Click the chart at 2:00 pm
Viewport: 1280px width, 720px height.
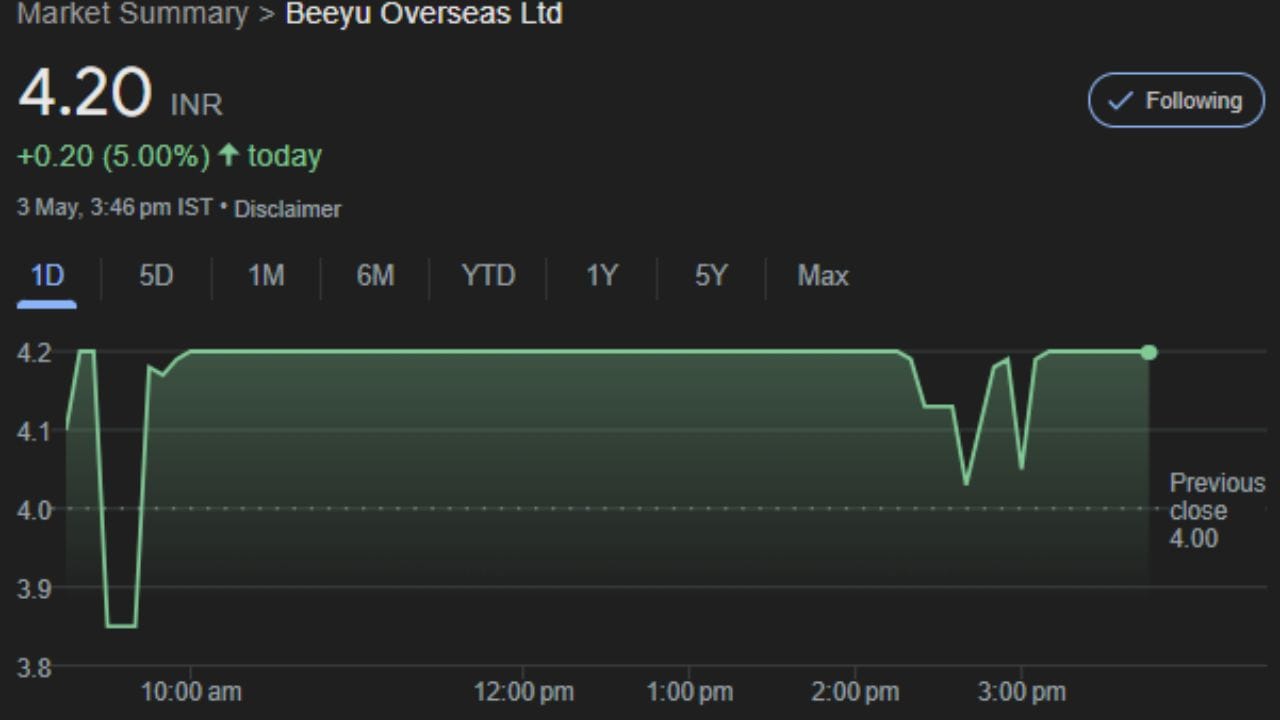pyautogui.click(x=855, y=352)
